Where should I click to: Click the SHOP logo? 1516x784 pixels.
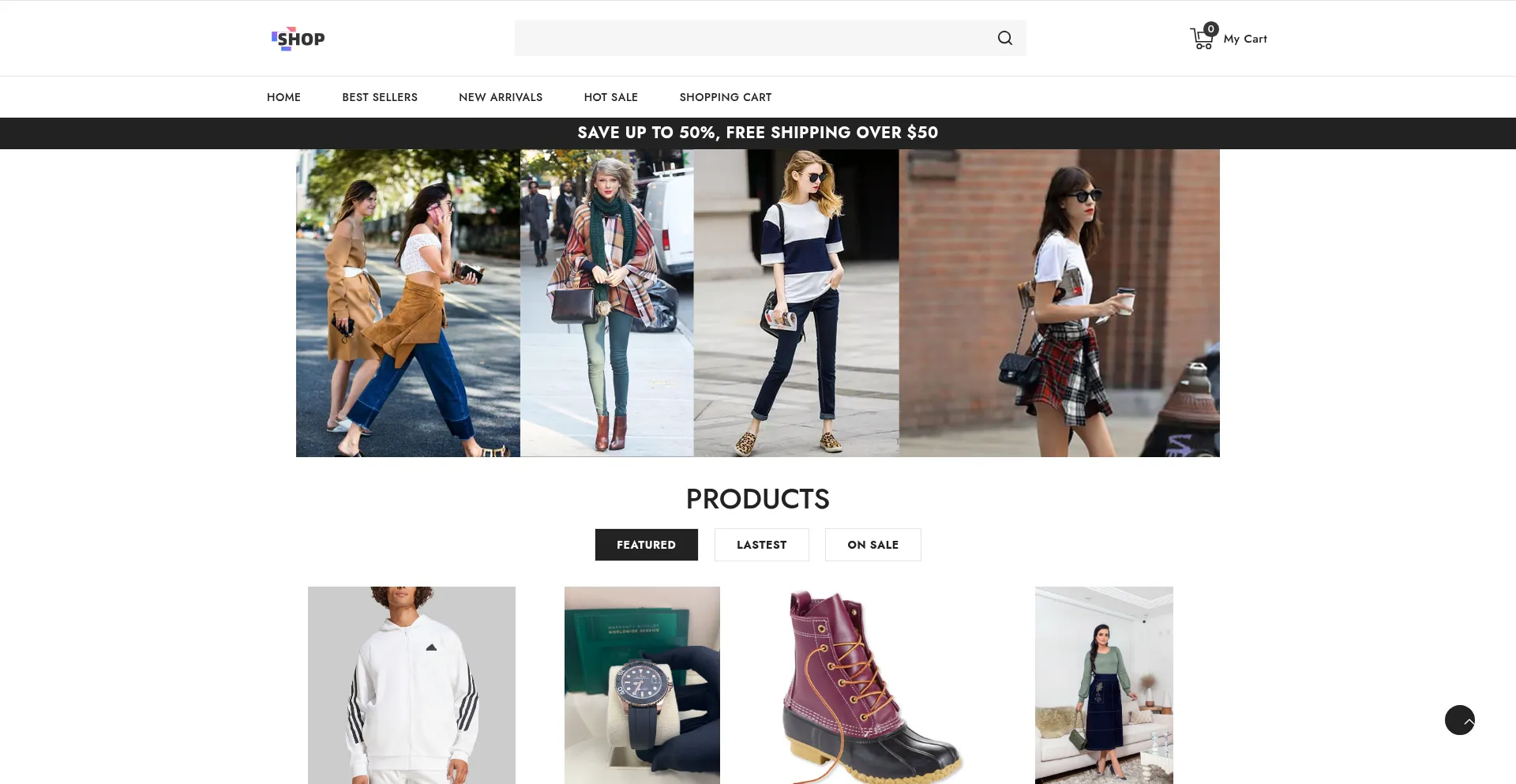(298, 39)
